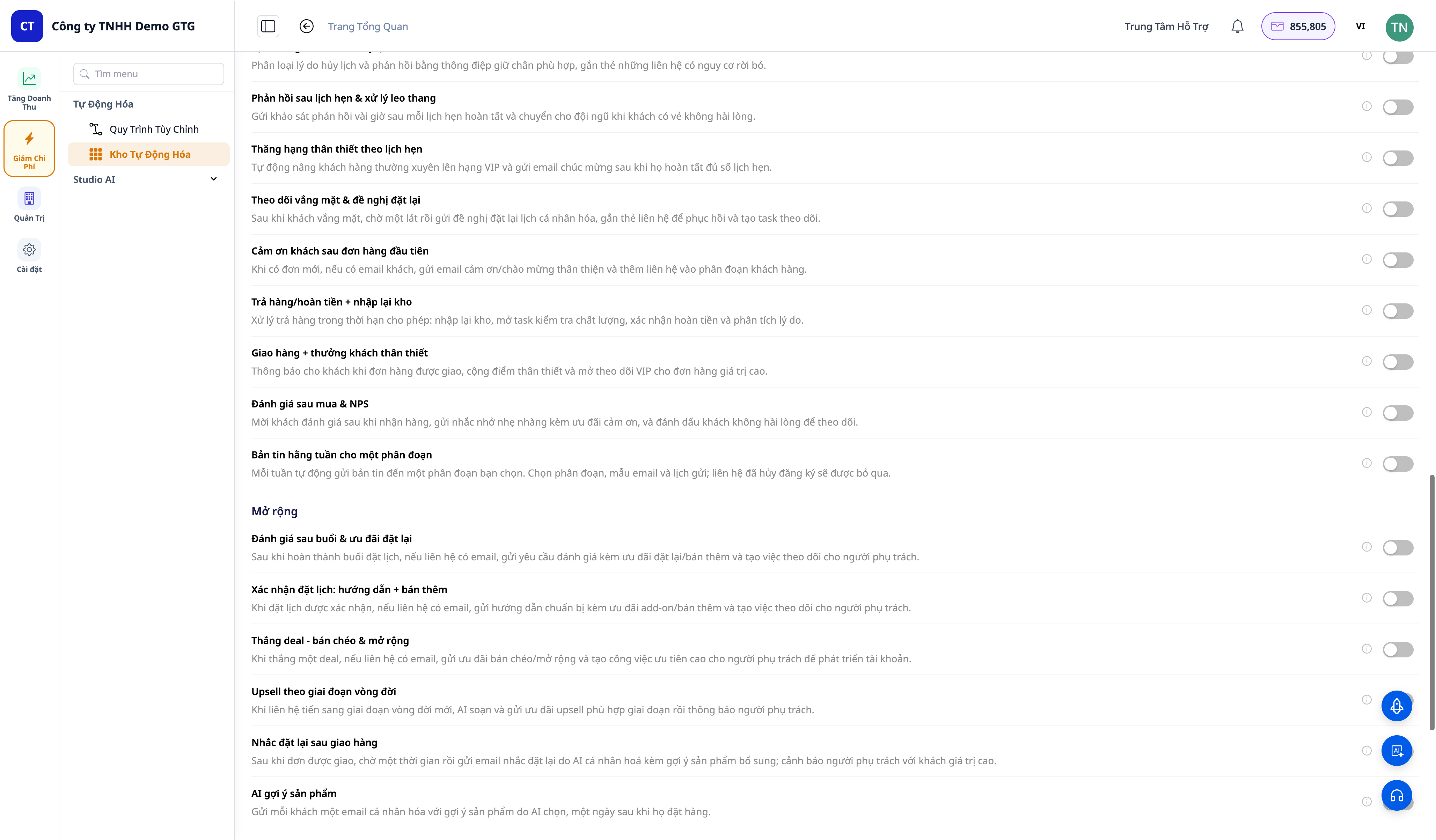Viewport: 1436px width, 840px height.
Task: Enable Xác nhận đặt lịch: hướng dẫn + bán thêm
Action: tap(1398, 599)
